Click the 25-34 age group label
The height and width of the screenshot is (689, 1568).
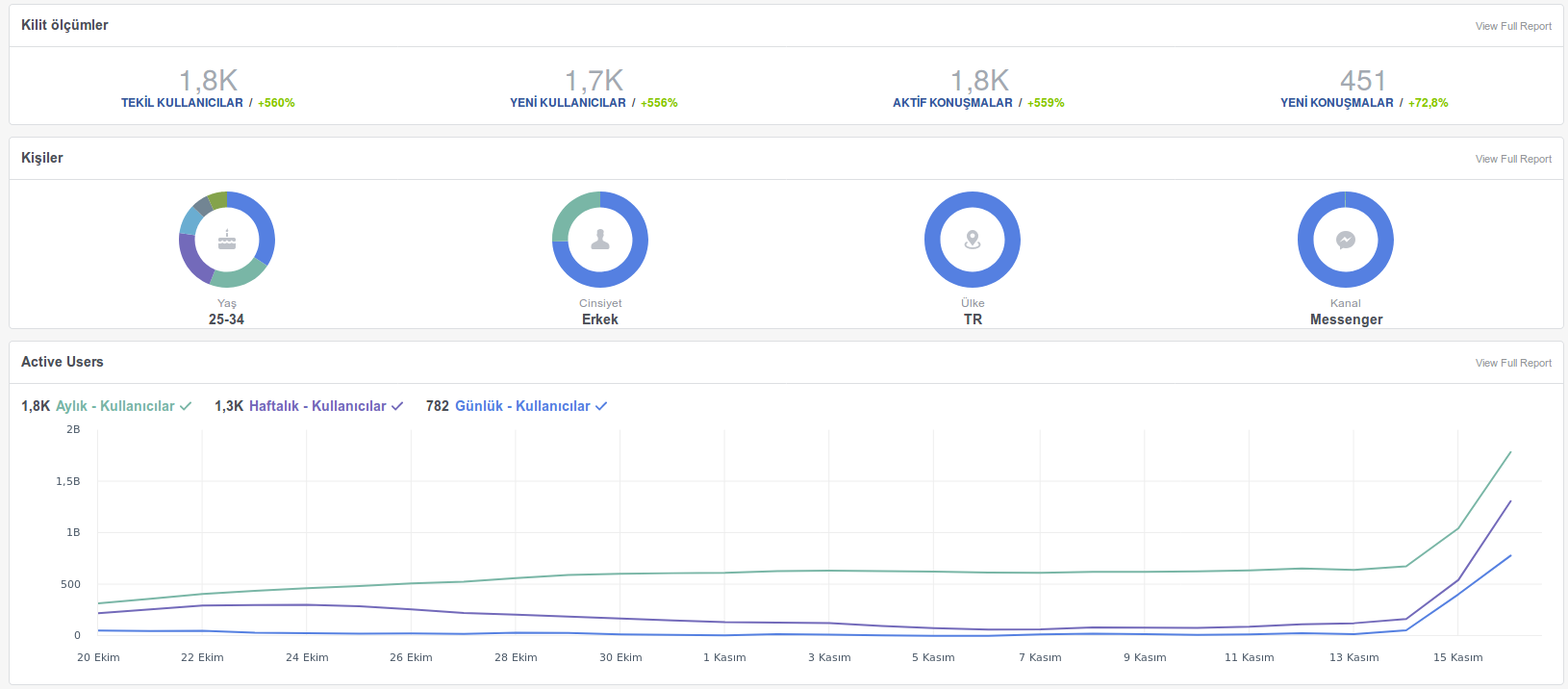point(226,319)
